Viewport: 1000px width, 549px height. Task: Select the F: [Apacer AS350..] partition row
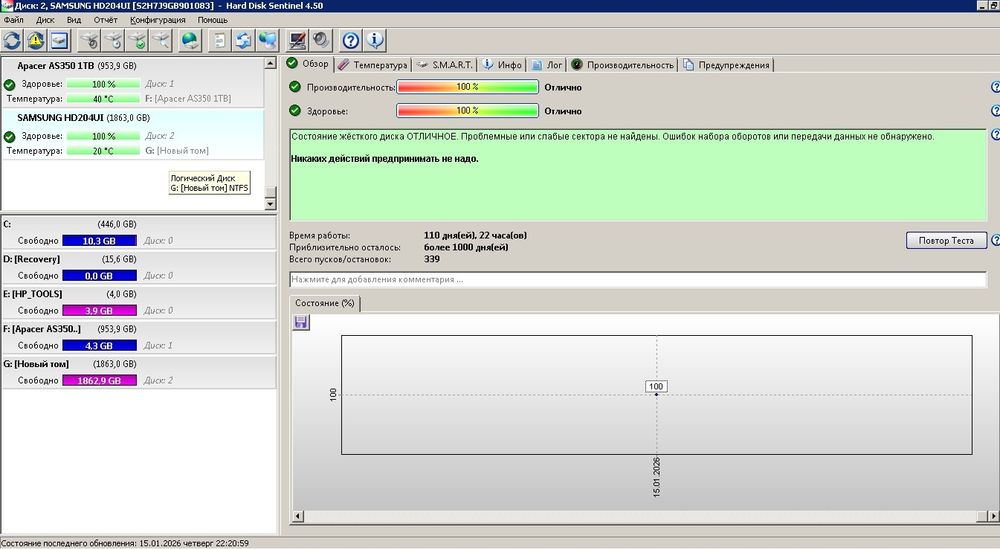[x=138, y=338]
